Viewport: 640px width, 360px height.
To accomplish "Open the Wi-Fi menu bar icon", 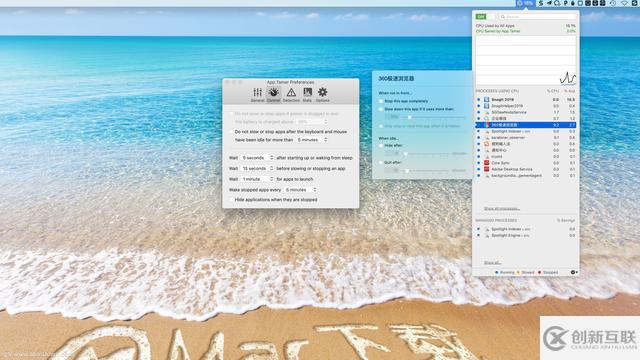I will 624,3.
